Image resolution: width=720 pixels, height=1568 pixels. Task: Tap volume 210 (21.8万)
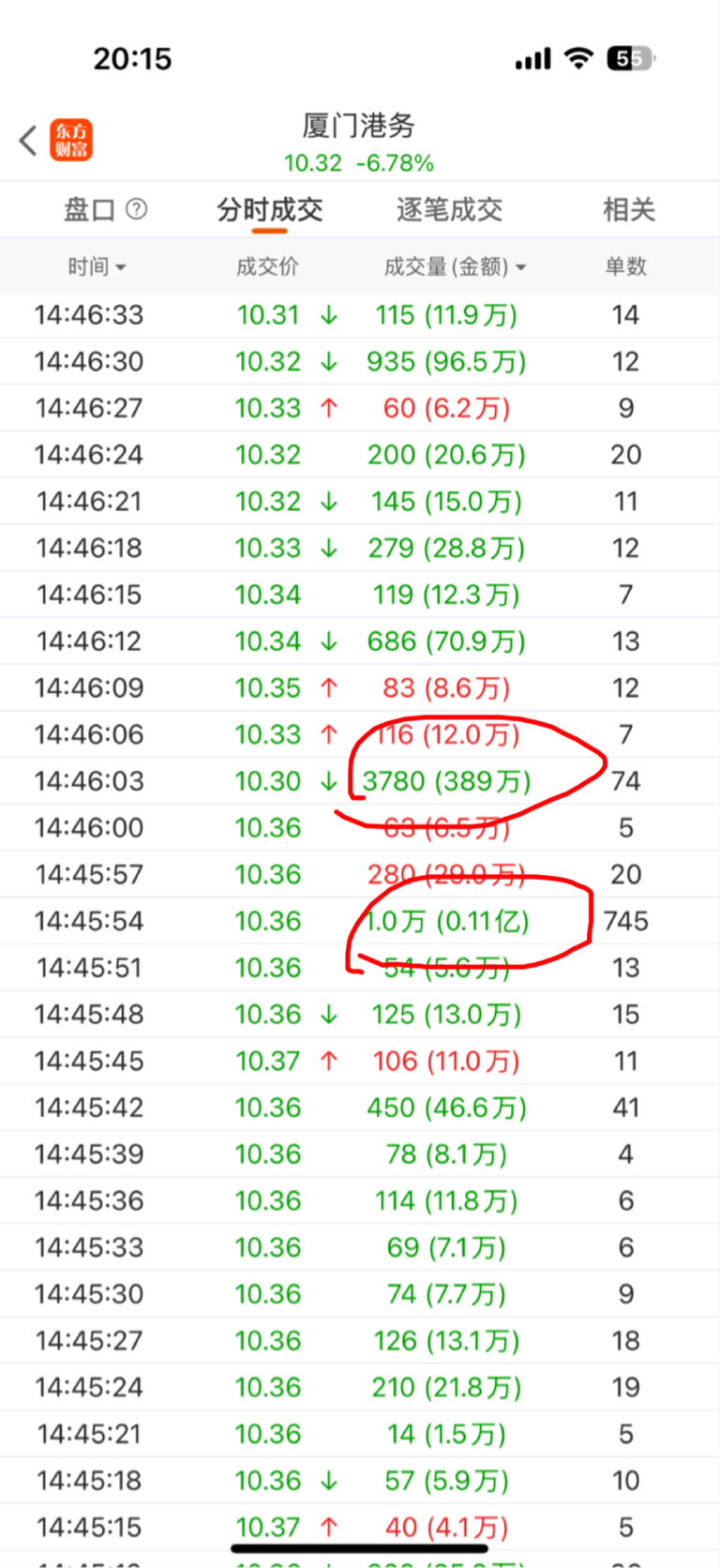coord(446,1387)
